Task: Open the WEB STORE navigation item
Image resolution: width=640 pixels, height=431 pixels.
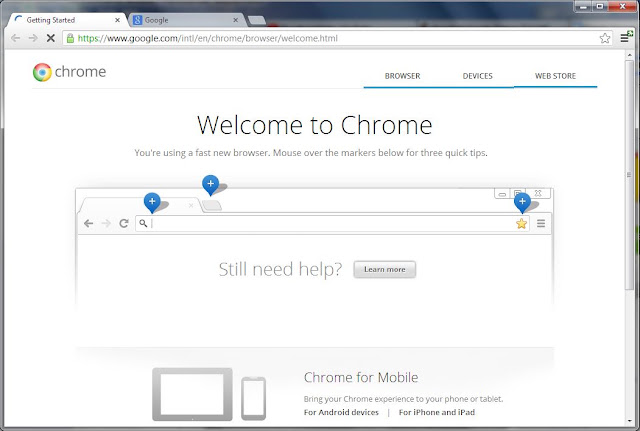Action: [x=556, y=76]
